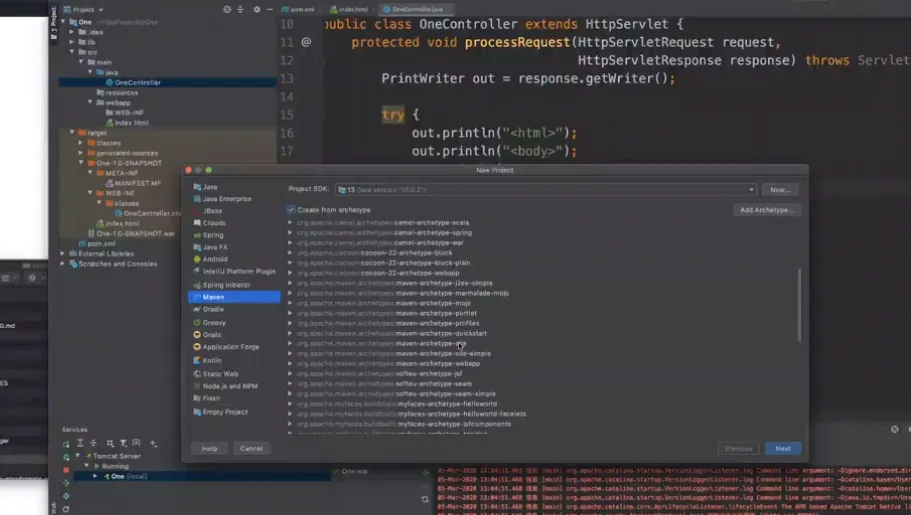Screen dimensions: 911x515
Task: Select cocoon-22-archetype-webapp row
Action: (378, 273)
